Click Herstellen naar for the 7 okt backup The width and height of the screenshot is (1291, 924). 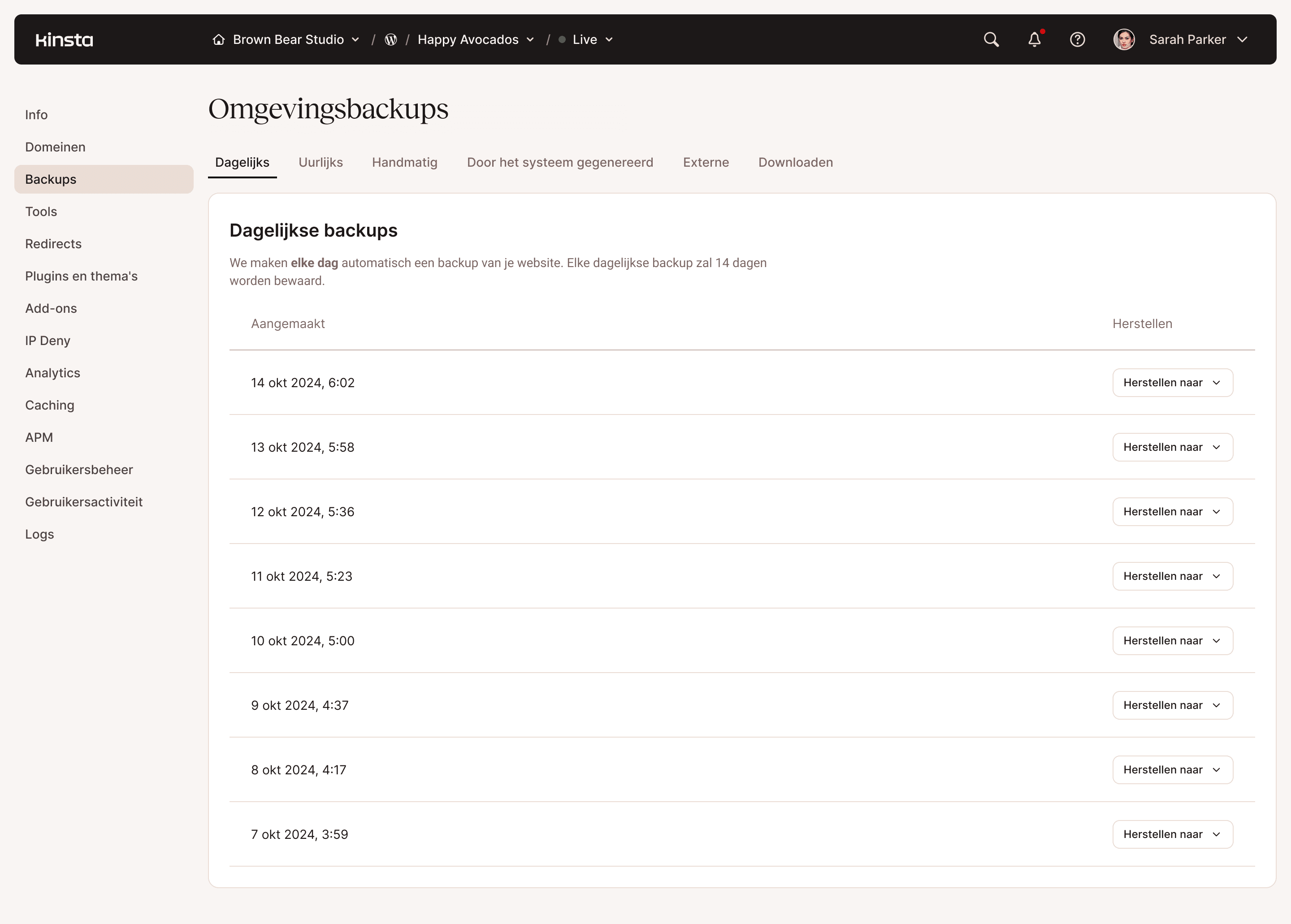1172,834
